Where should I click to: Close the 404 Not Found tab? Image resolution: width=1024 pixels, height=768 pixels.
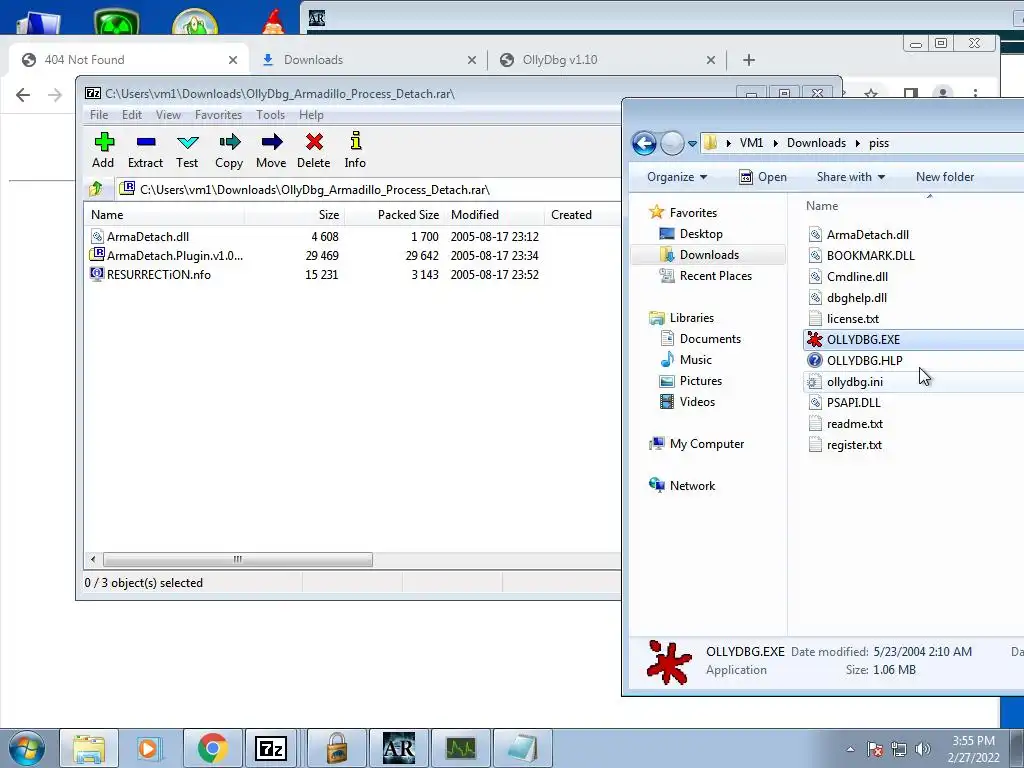(x=233, y=60)
